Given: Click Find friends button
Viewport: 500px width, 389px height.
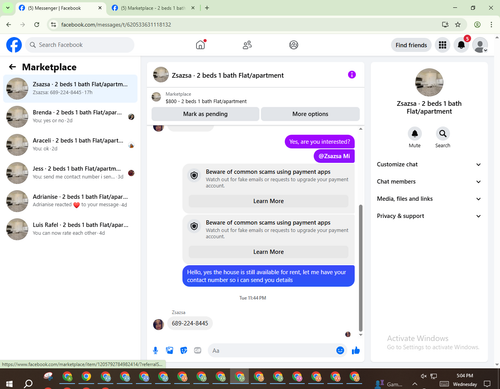Looking at the screenshot, I should (x=411, y=45).
